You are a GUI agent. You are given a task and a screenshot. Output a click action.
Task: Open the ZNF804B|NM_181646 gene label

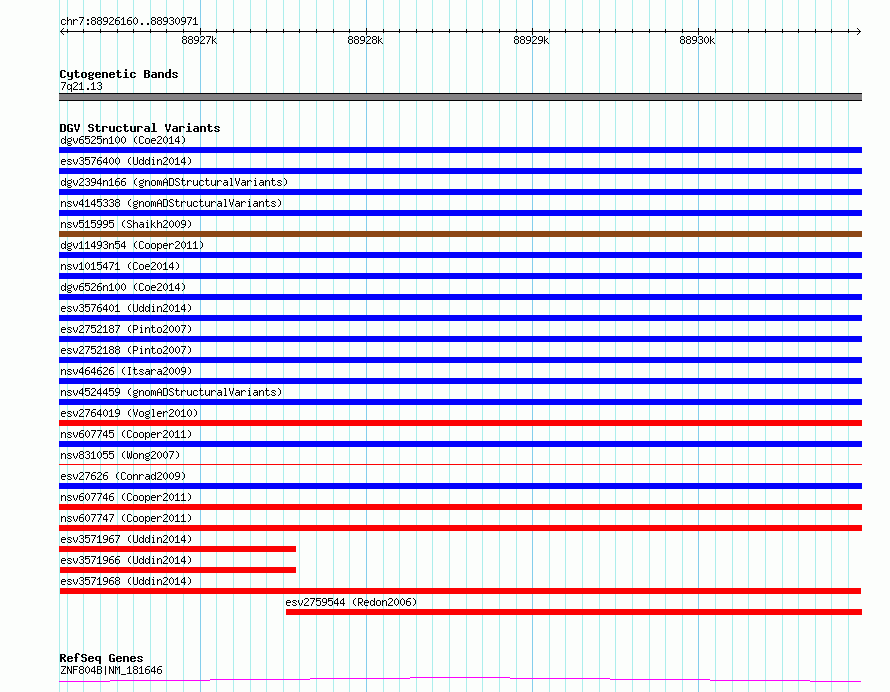pyautogui.click(x=111, y=670)
